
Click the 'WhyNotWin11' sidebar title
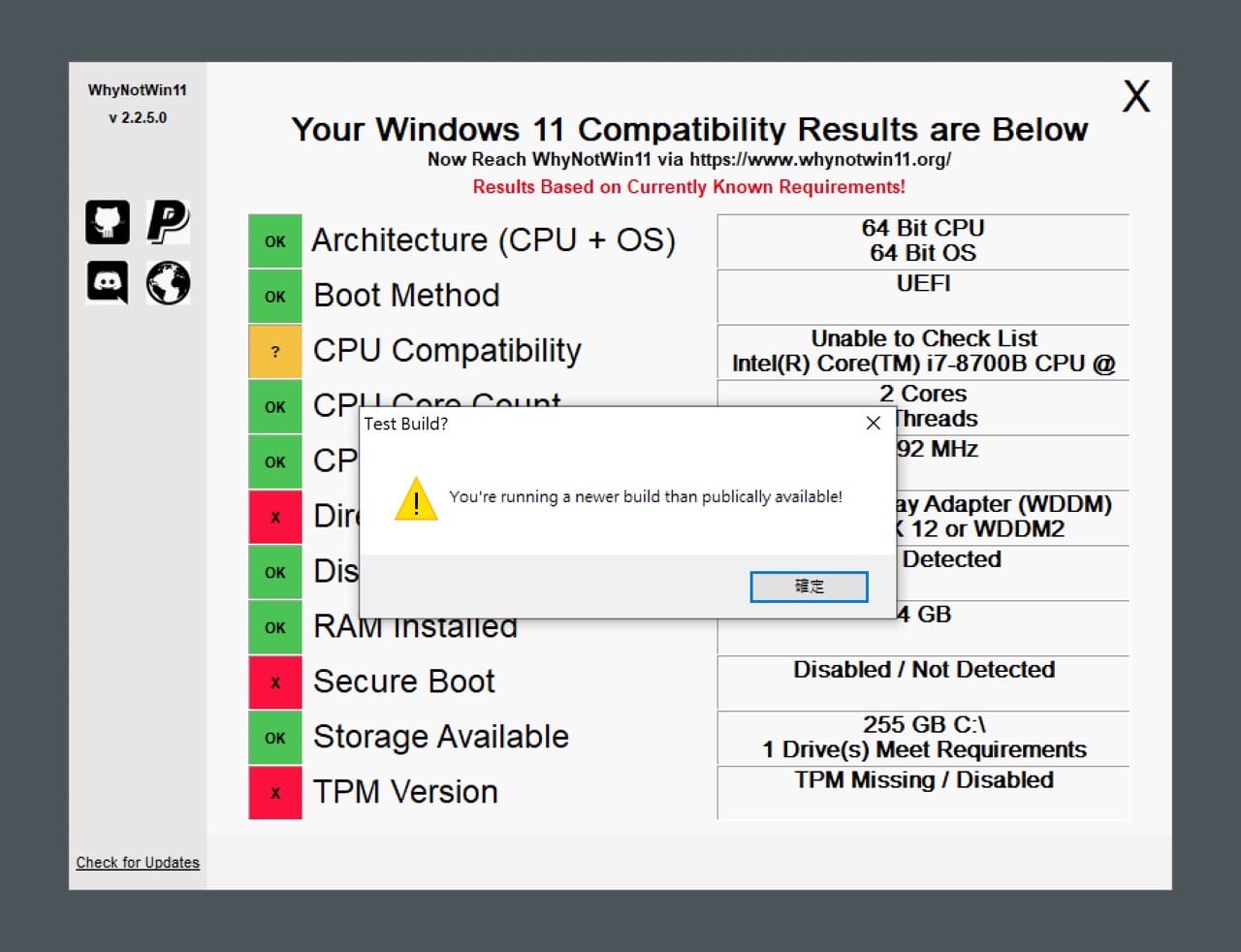(x=138, y=90)
